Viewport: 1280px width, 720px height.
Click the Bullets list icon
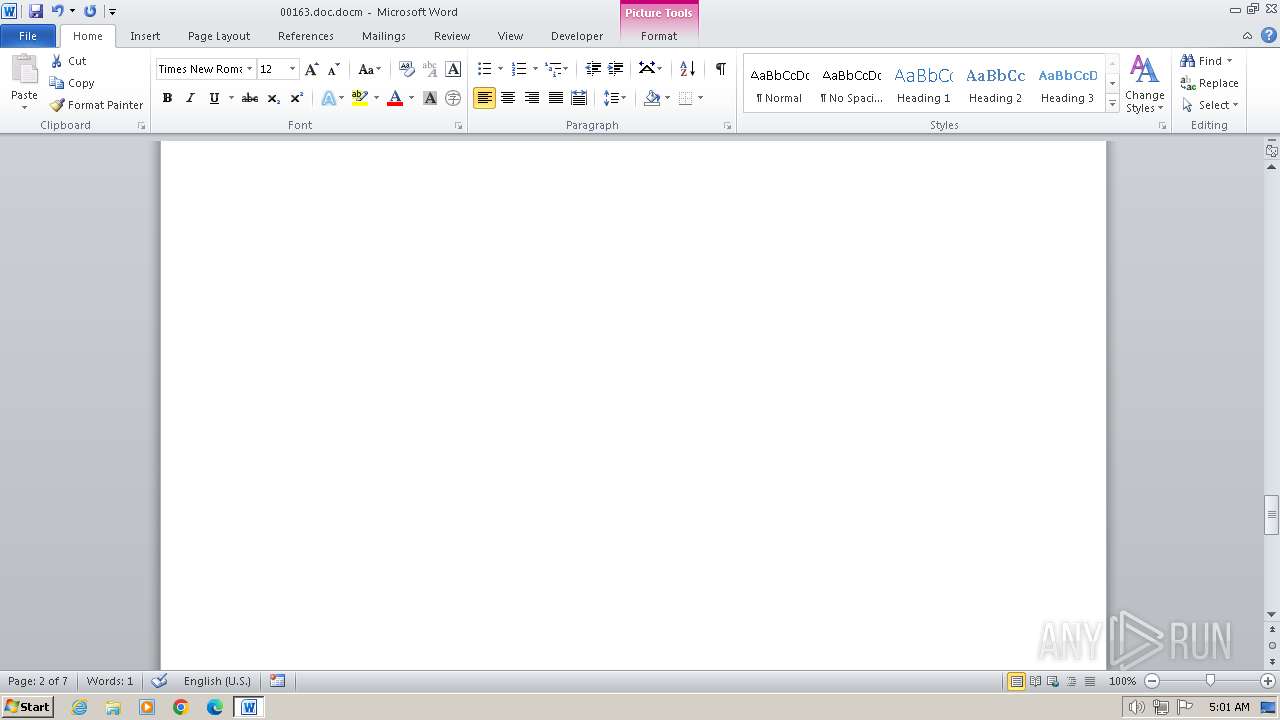[485, 69]
